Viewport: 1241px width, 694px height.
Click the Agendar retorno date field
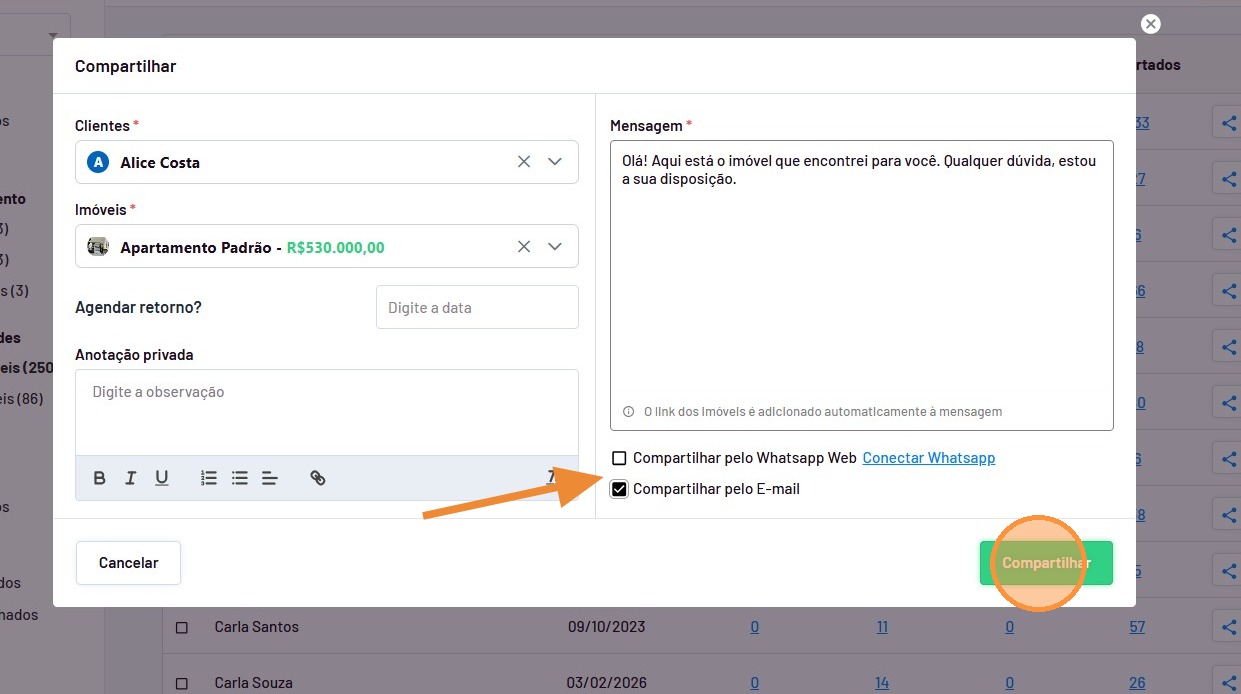[x=477, y=307]
